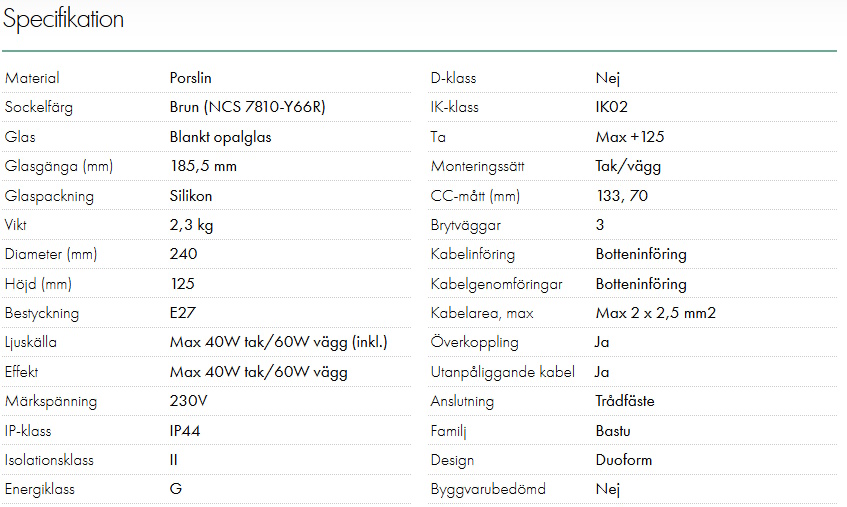The width and height of the screenshot is (847, 507).
Task: Click the Anslutning value Trådfäste
Action: click(625, 401)
